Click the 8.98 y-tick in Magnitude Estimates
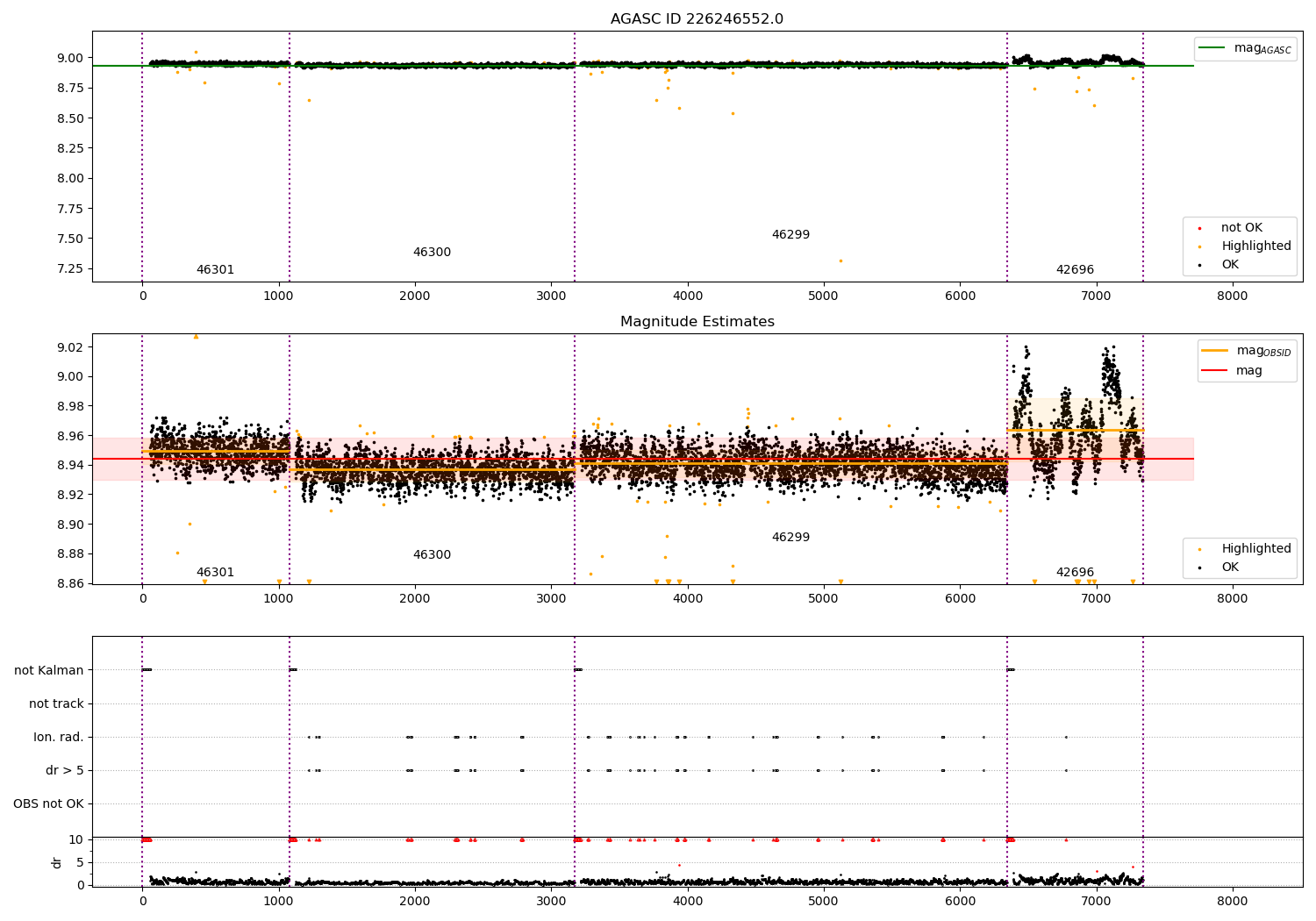The height and width of the screenshot is (921, 1316). pyautogui.click(x=70, y=407)
